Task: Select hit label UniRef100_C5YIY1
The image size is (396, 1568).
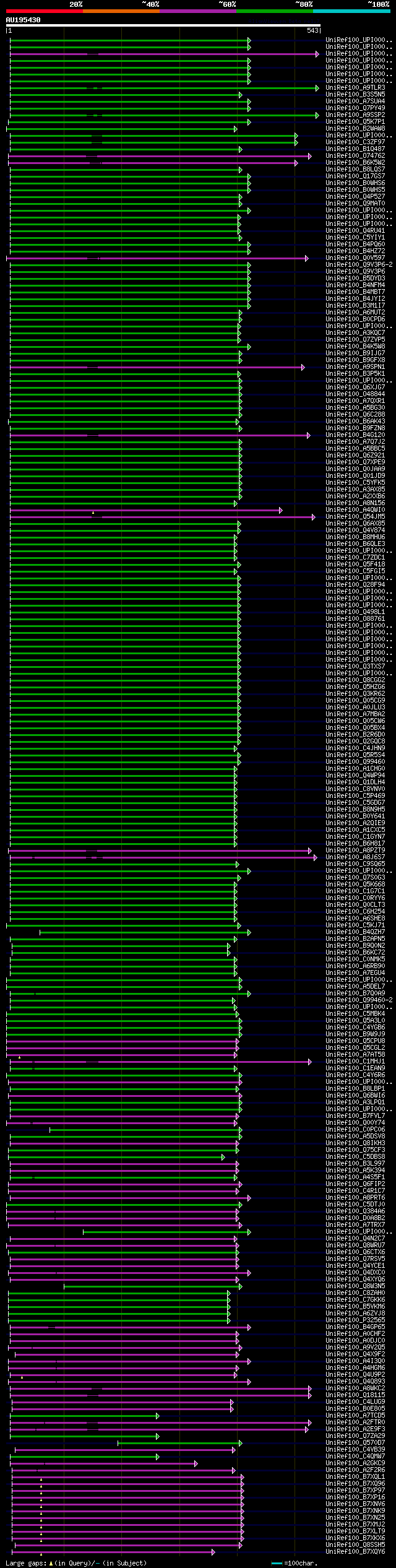Action: 355,238
